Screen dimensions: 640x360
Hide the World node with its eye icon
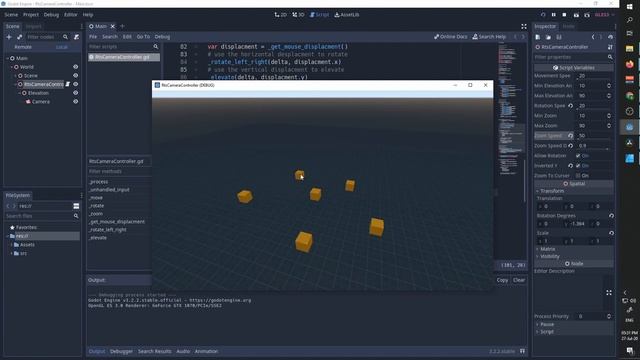pyautogui.click(x=76, y=67)
